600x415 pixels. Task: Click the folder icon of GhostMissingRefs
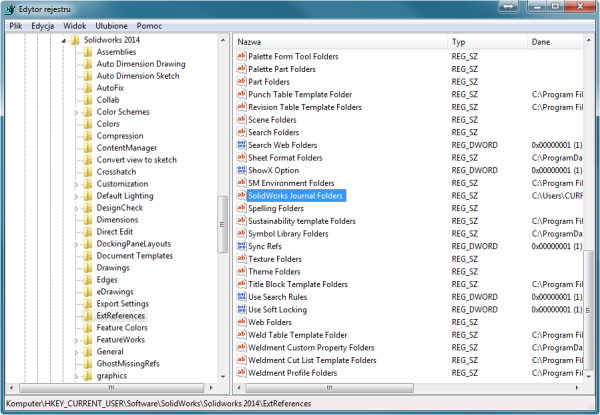tap(88, 363)
